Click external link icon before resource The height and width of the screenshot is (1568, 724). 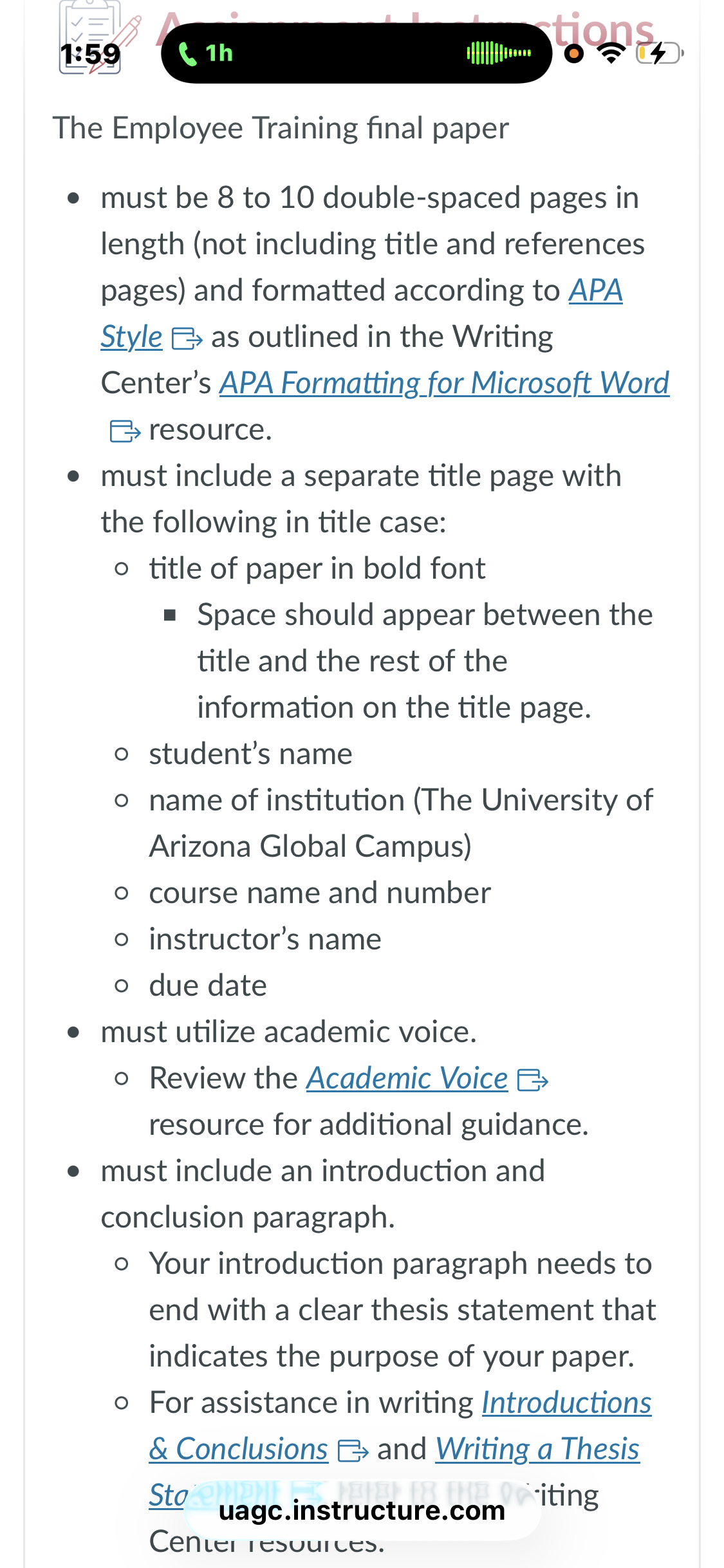125,431
